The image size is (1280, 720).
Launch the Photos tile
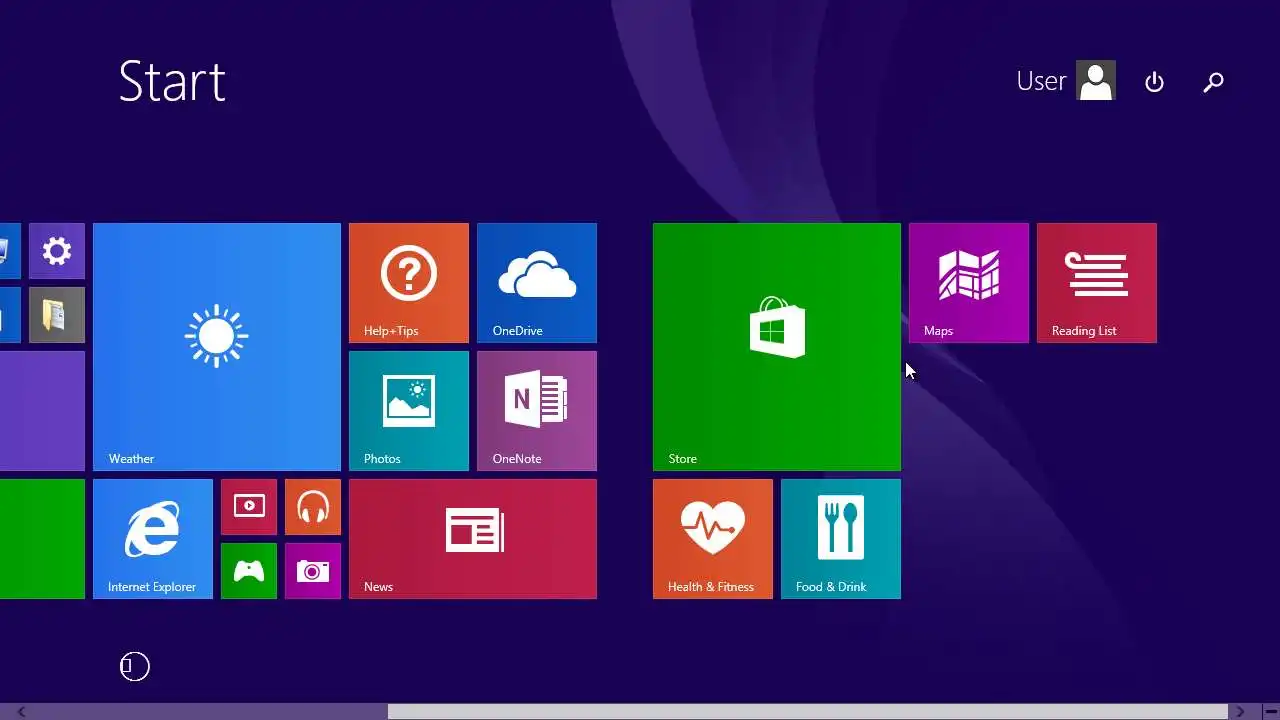pos(409,411)
